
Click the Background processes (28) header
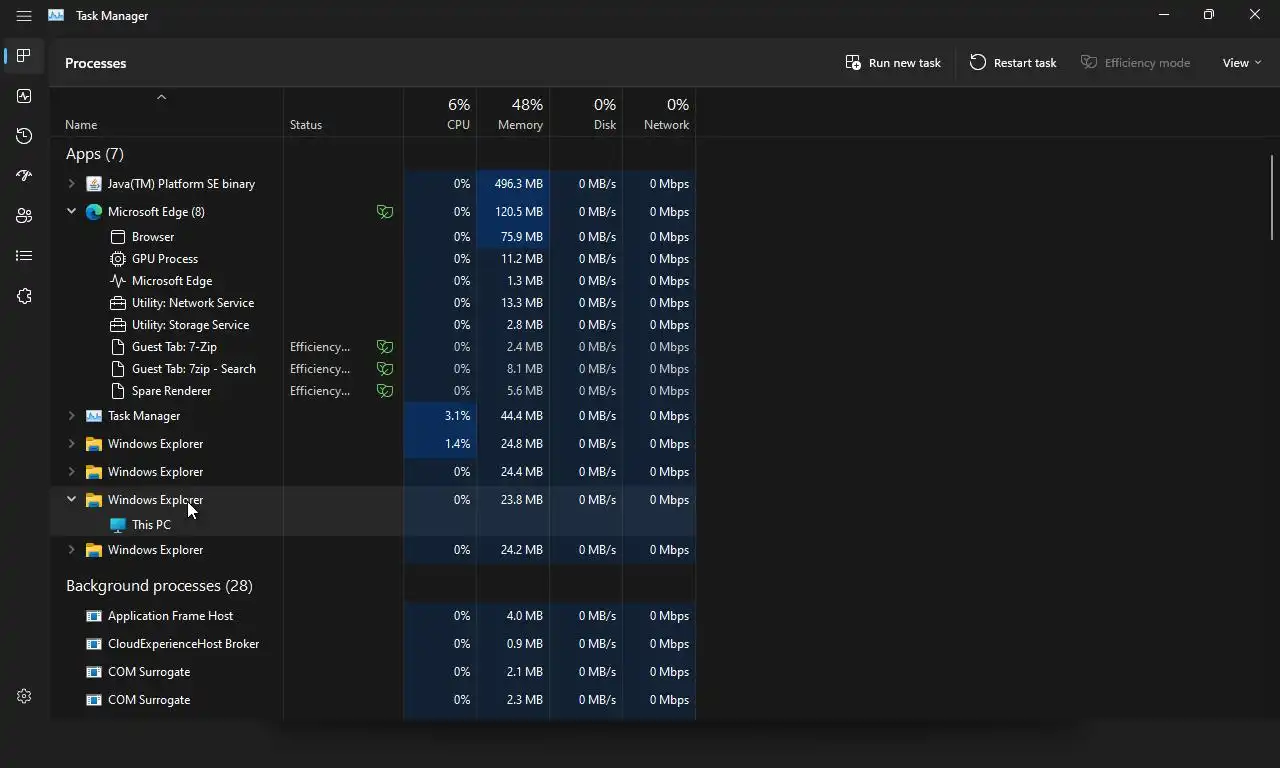coord(159,586)
